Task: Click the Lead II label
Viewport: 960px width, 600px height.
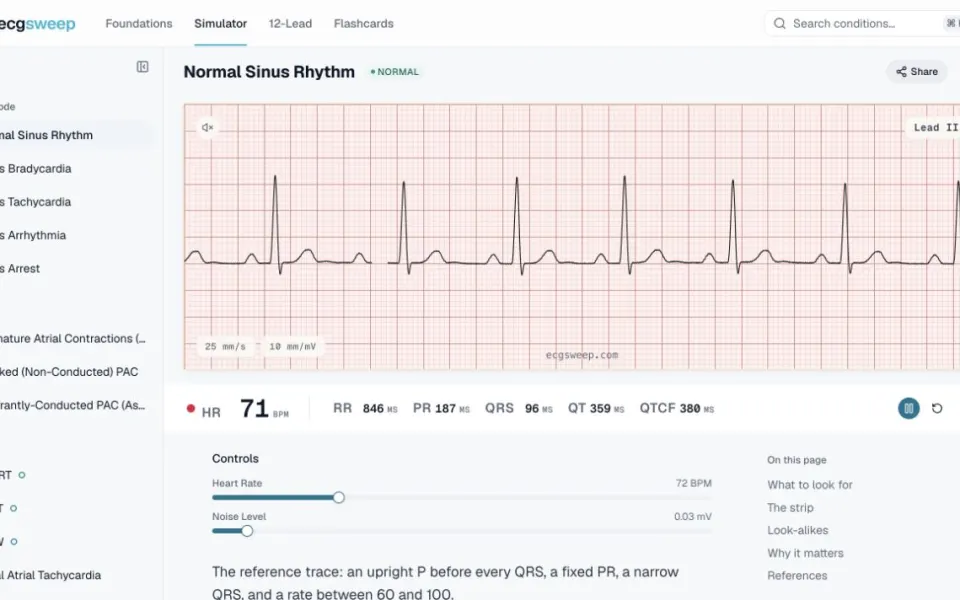Action: [935, 127]
